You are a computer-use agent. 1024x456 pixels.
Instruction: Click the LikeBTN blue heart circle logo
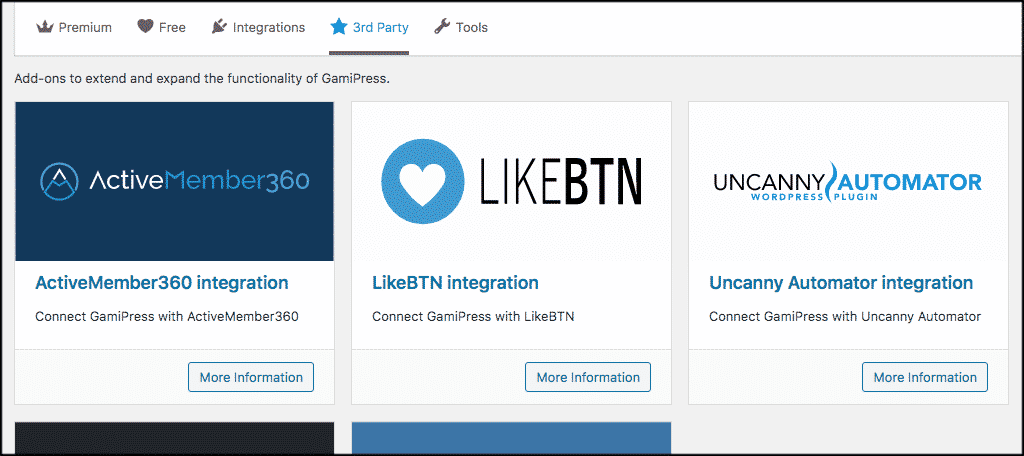[x=423, y=181]
